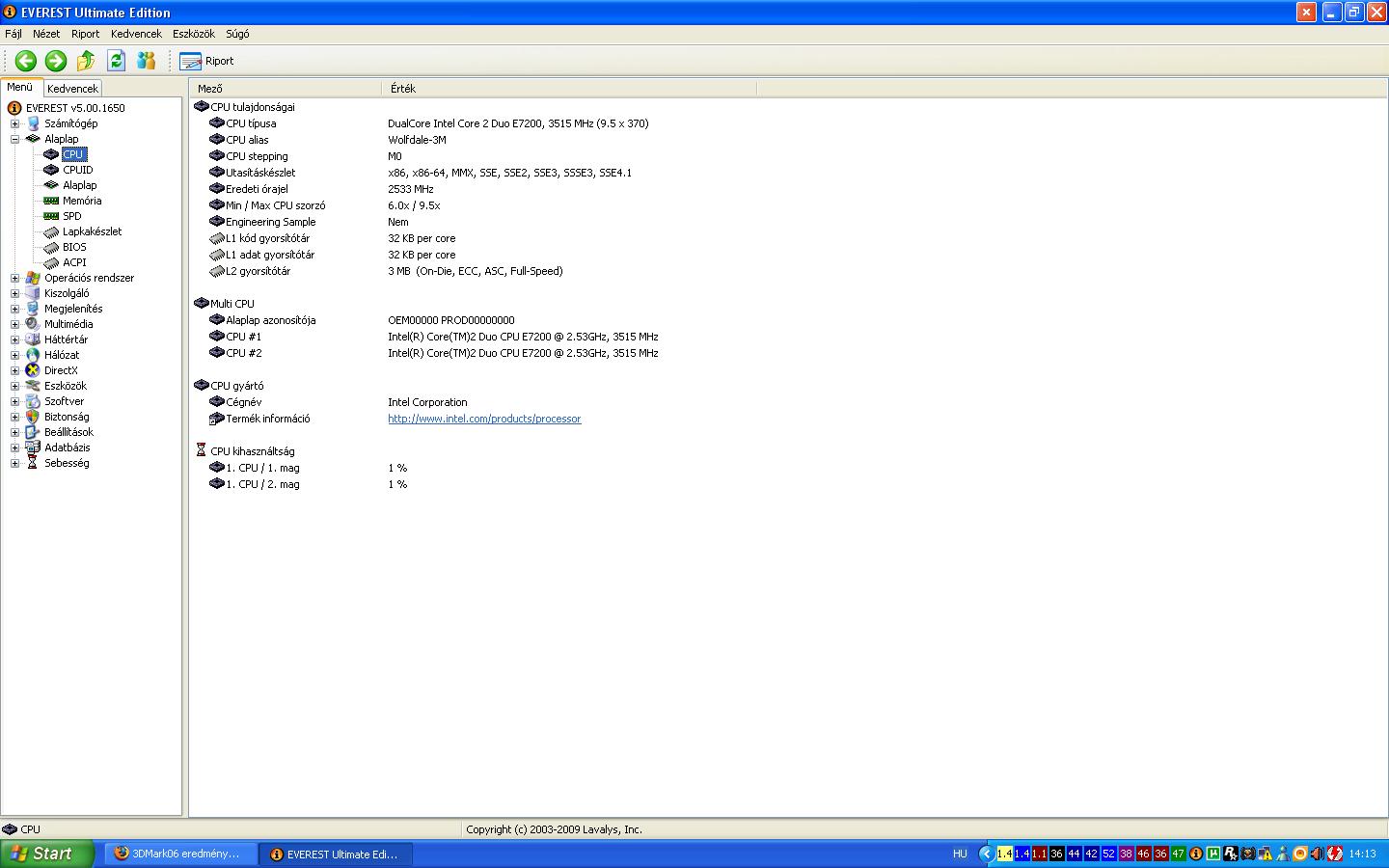Image resolution: width=1389 pixels, height=868 pixels.
Task: Expand the Multimédia tree node
Action: click(14, 324)
